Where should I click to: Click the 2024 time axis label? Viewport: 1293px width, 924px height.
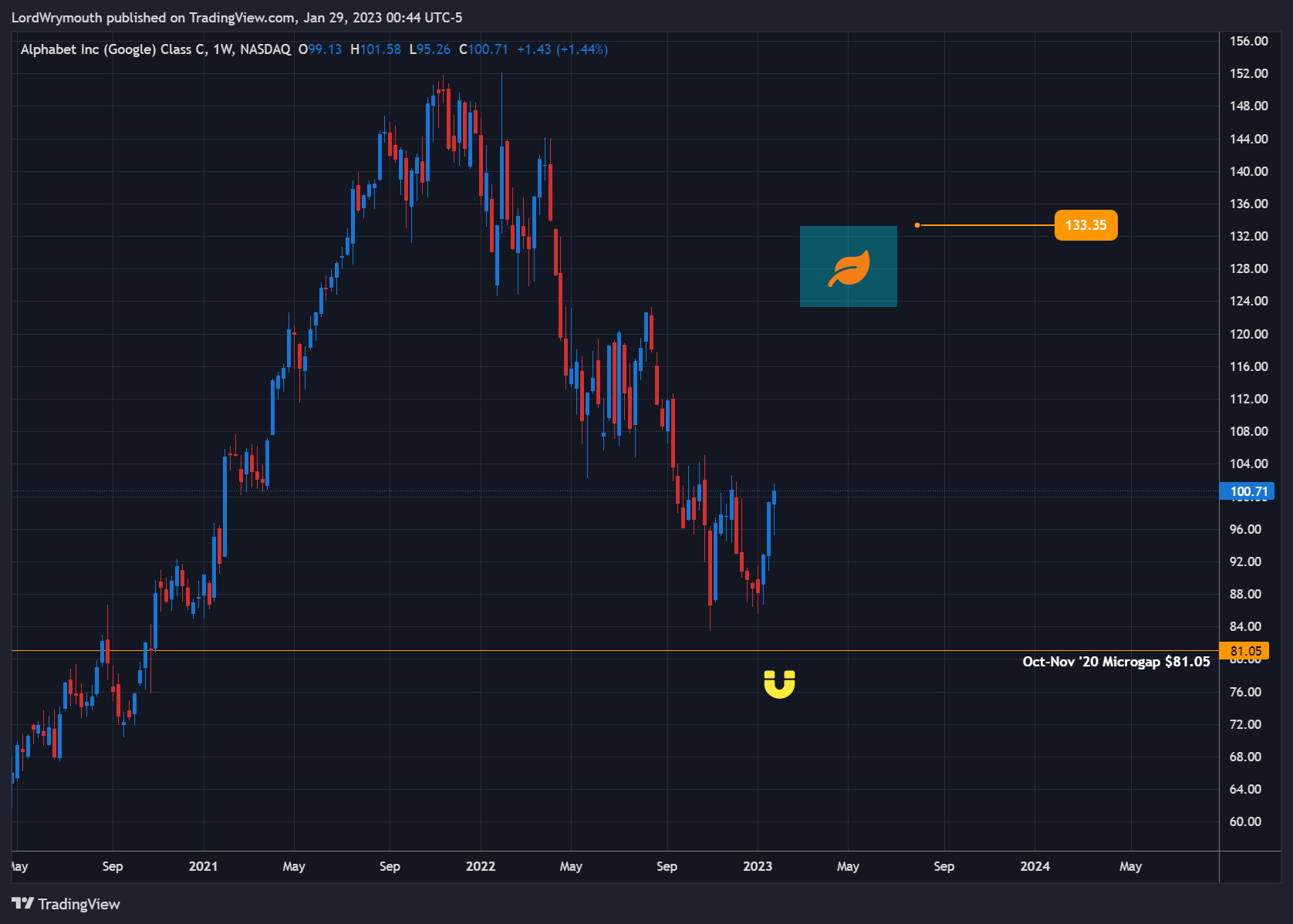click(x=1035, y=866)
